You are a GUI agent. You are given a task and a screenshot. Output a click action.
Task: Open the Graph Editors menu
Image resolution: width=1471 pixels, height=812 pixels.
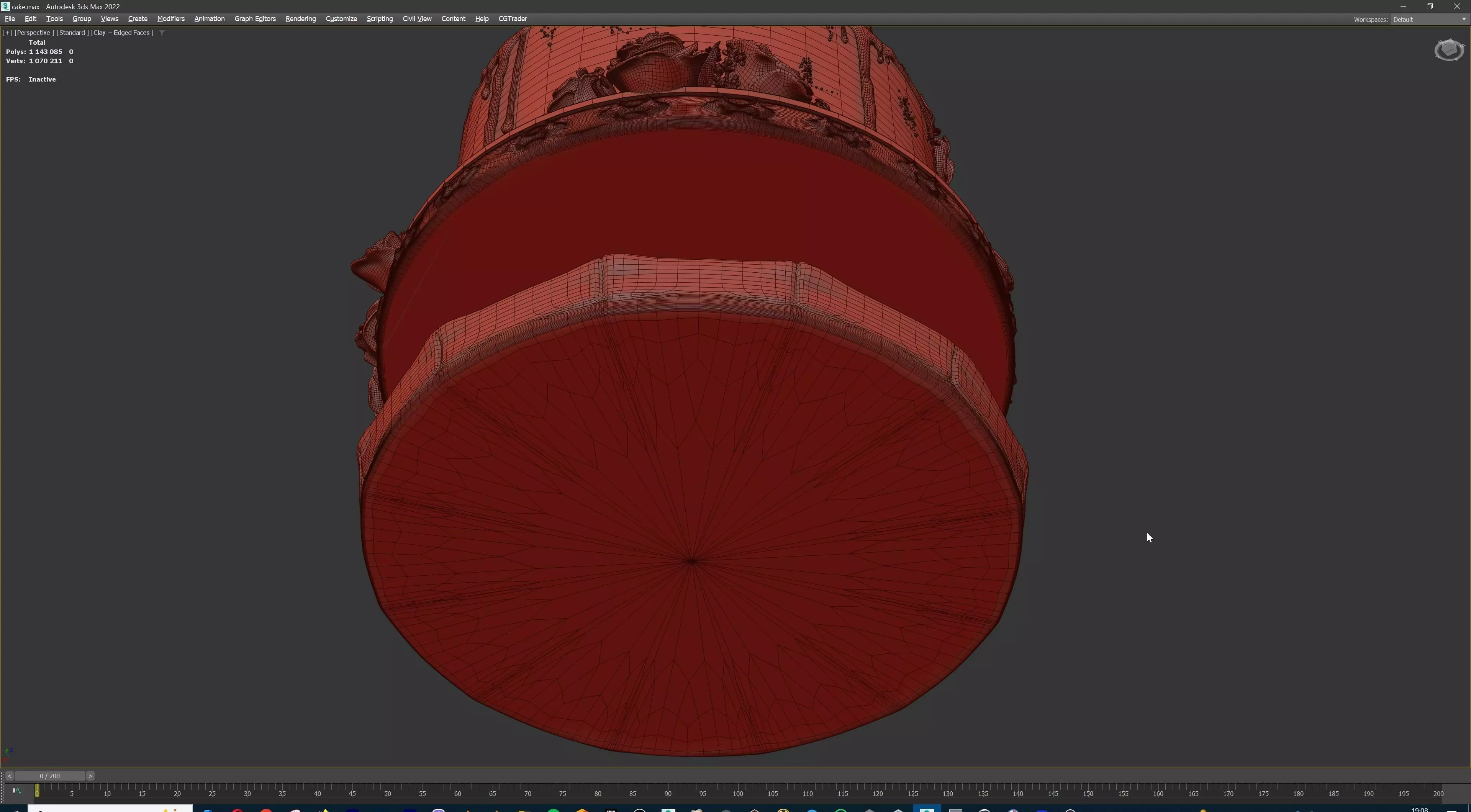pyautogui.click(x=255, y=19)
